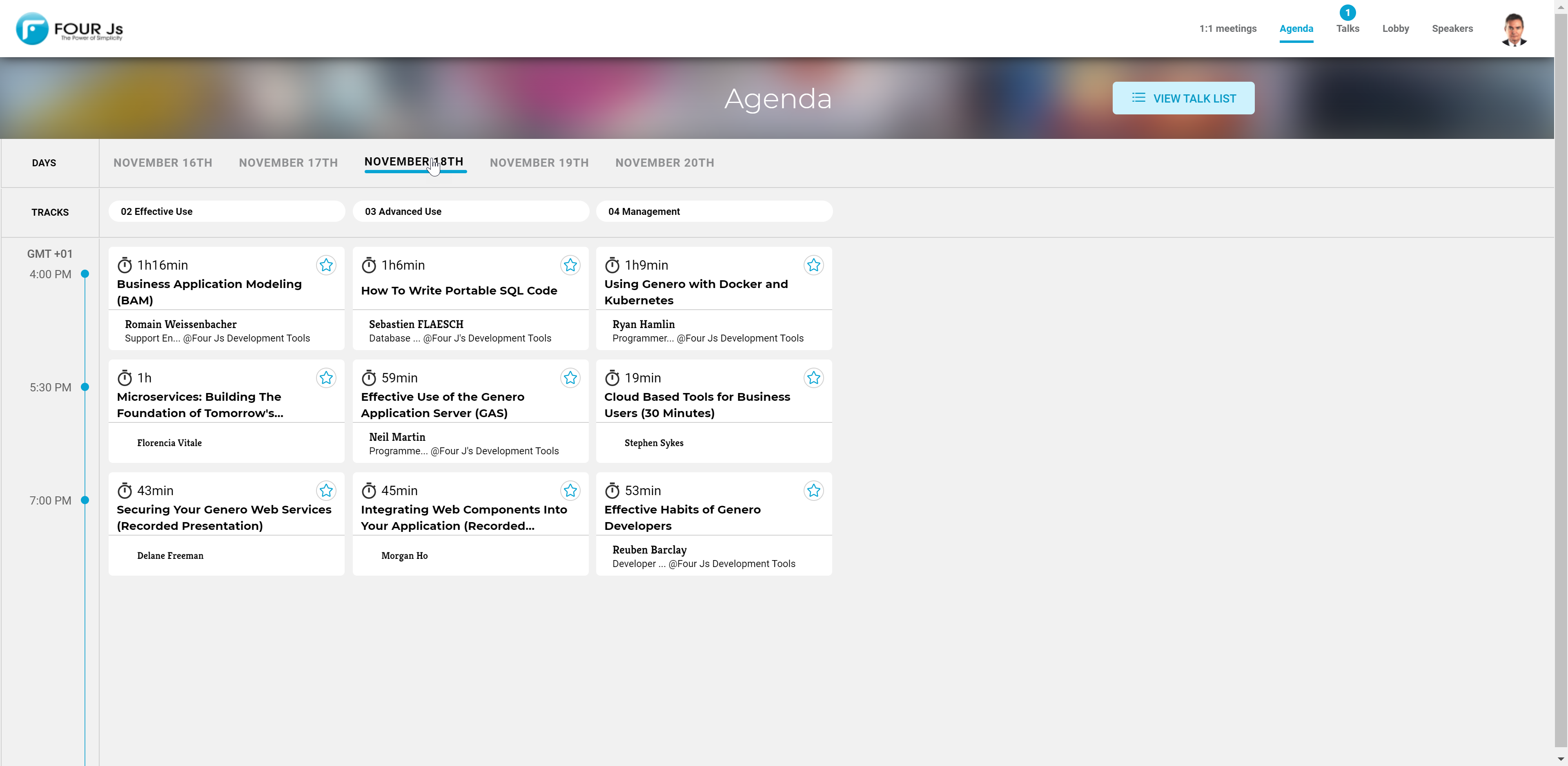Open How To Write Portable SQL Code

tap(459, 290)
